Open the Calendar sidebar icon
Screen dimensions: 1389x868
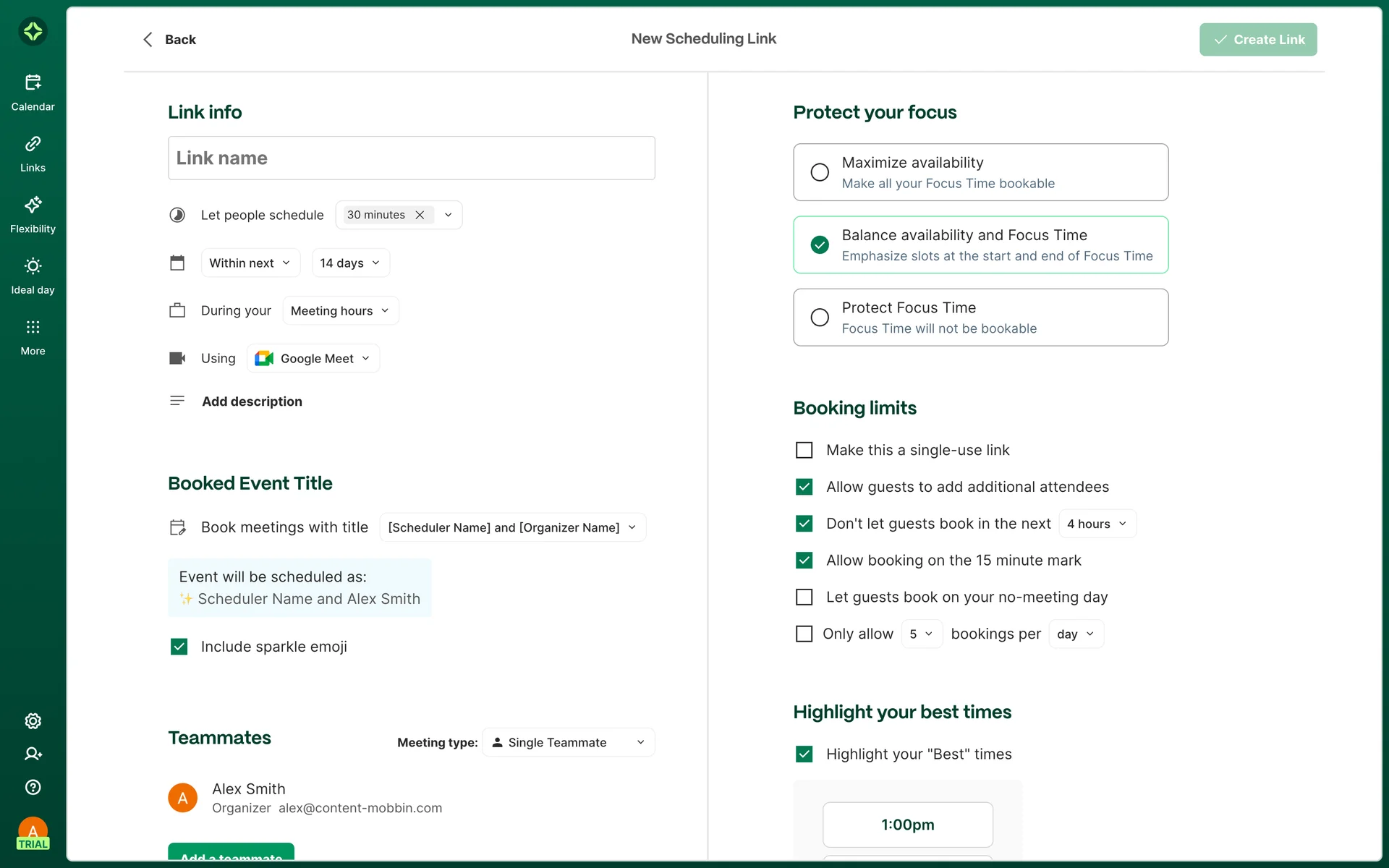click(x=33, y=82)
